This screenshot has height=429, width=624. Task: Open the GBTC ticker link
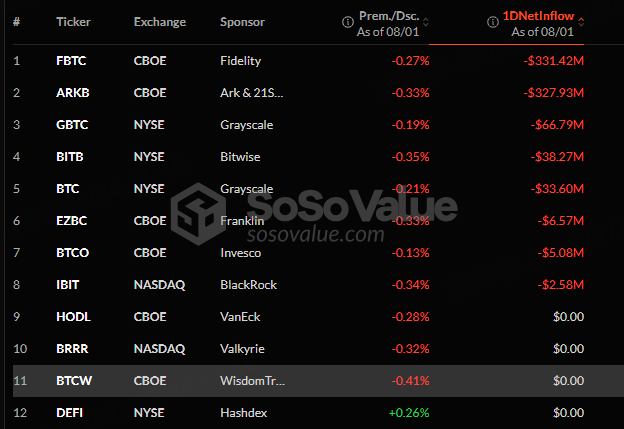[x=73, y=125]
